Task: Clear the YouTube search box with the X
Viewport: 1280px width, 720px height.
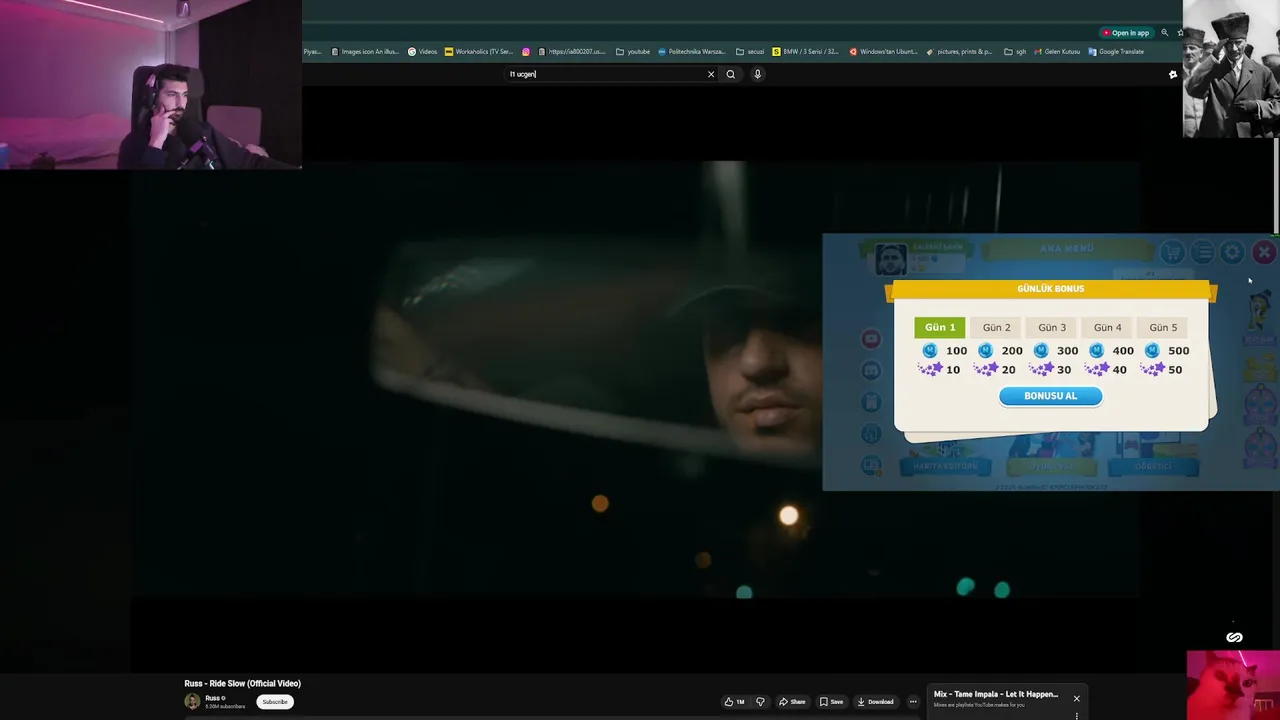Action: [711, 74]
